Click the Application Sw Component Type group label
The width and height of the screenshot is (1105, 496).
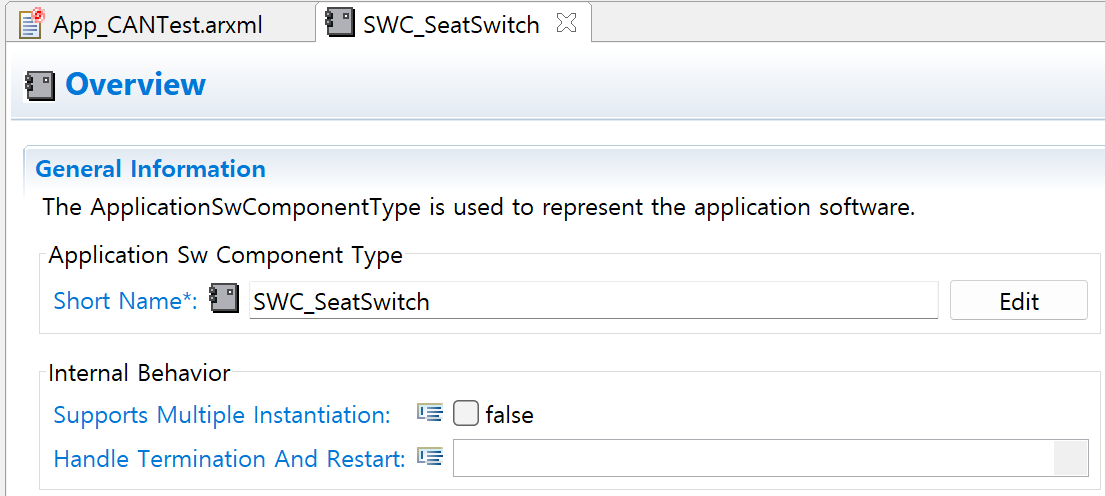[226, 255]
